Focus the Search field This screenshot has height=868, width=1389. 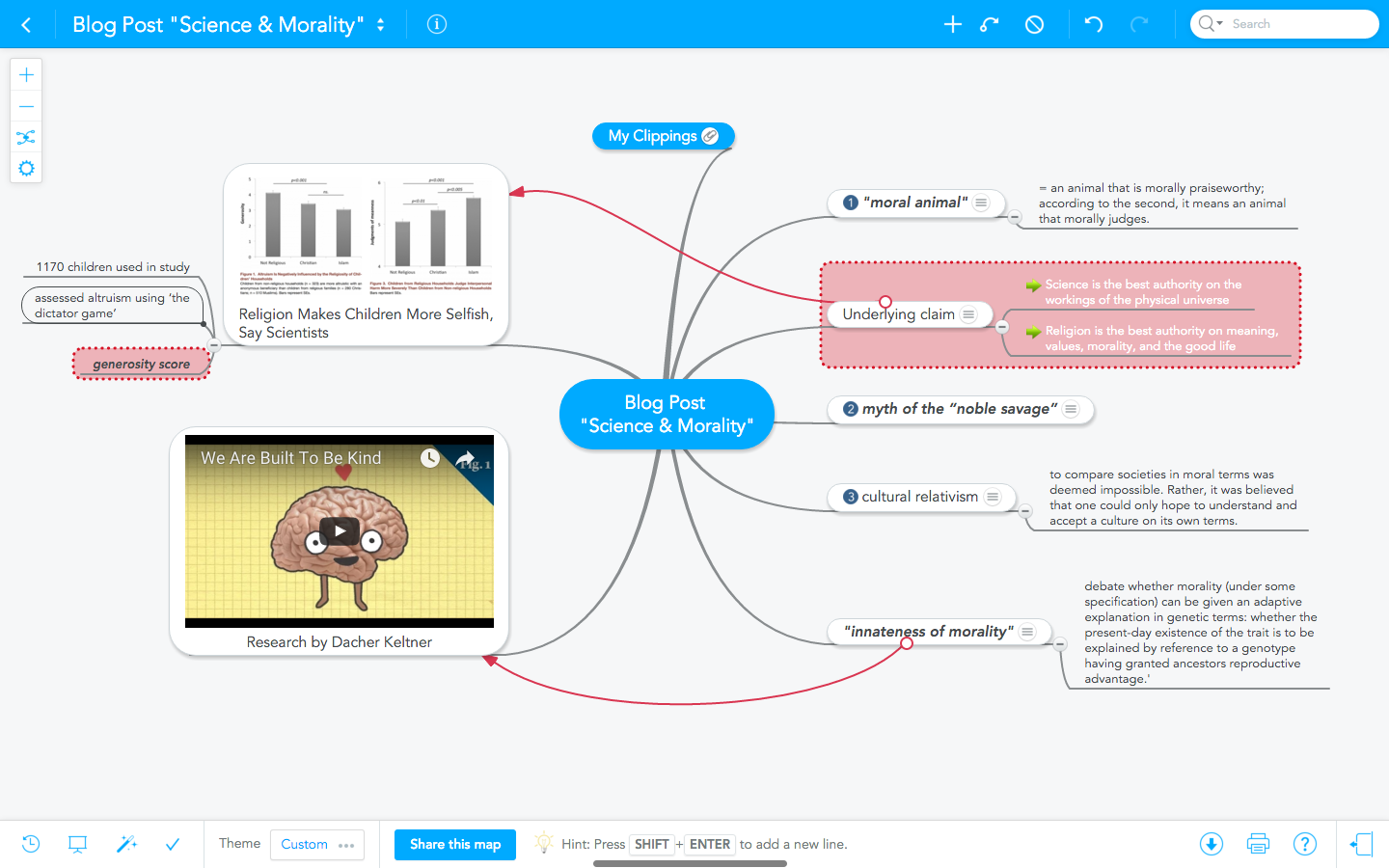click(x=1285, y=24)
